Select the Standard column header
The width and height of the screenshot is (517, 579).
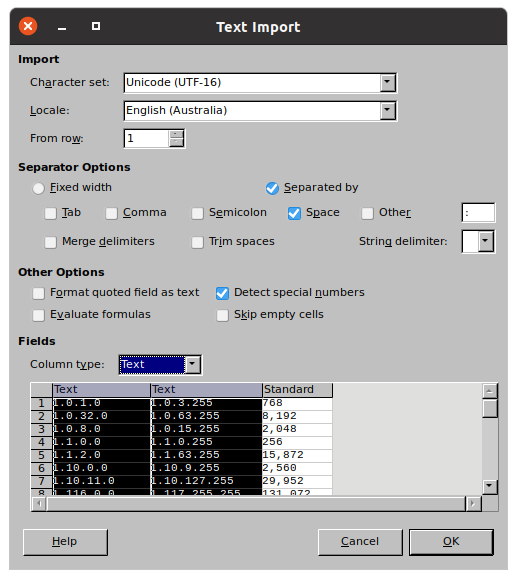(297, 390)
